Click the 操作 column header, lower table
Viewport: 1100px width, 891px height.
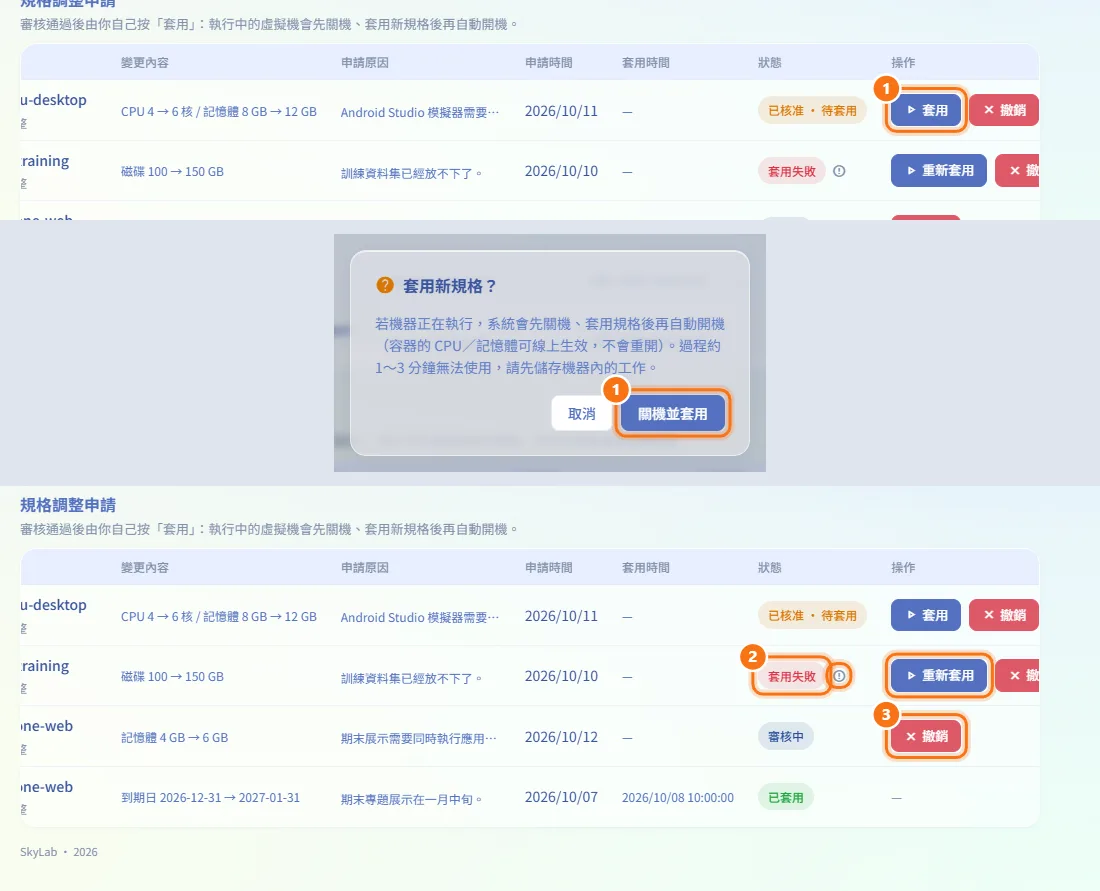903,568
